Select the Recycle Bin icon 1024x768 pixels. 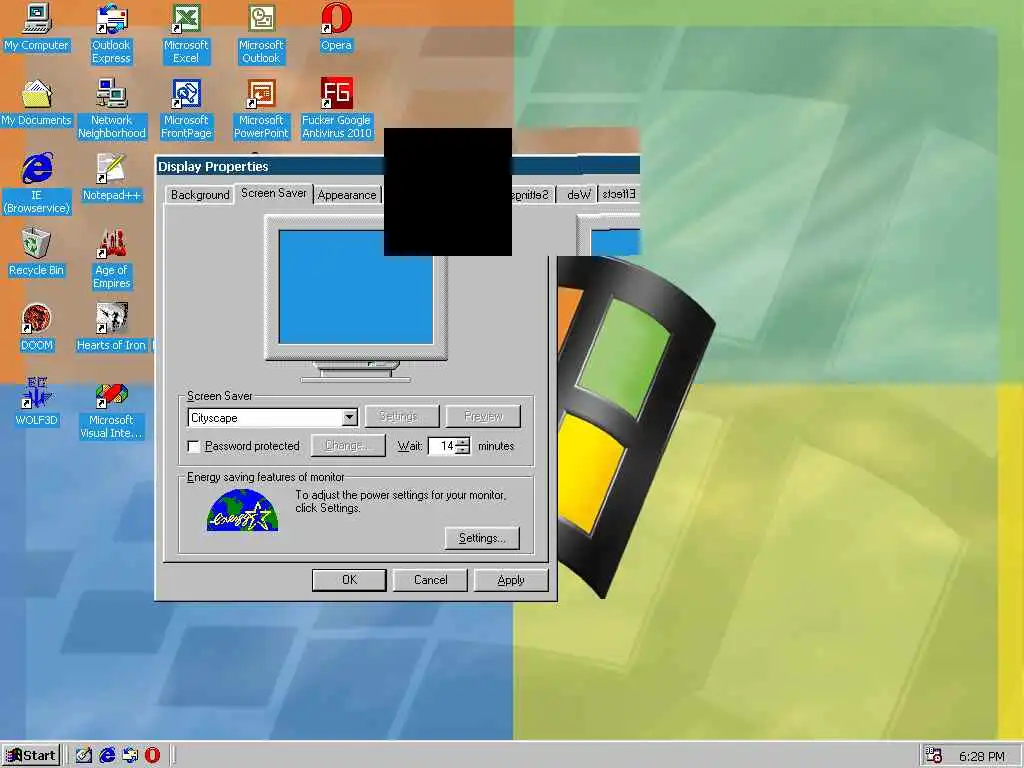click(37, 253)
